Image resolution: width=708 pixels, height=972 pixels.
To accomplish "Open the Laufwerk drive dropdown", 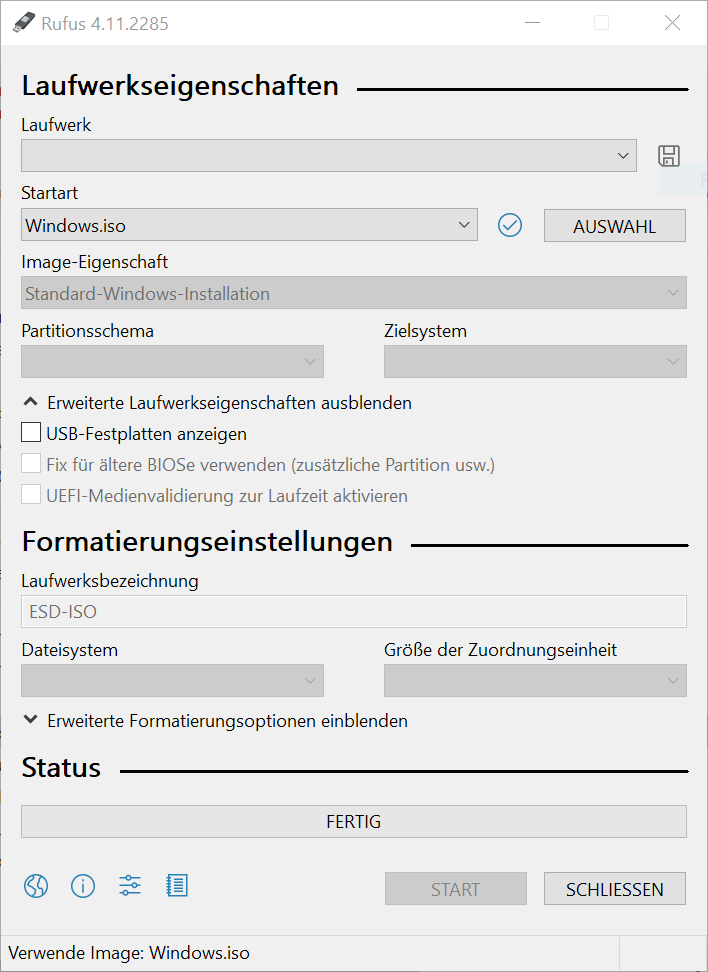I will point(329,156).
